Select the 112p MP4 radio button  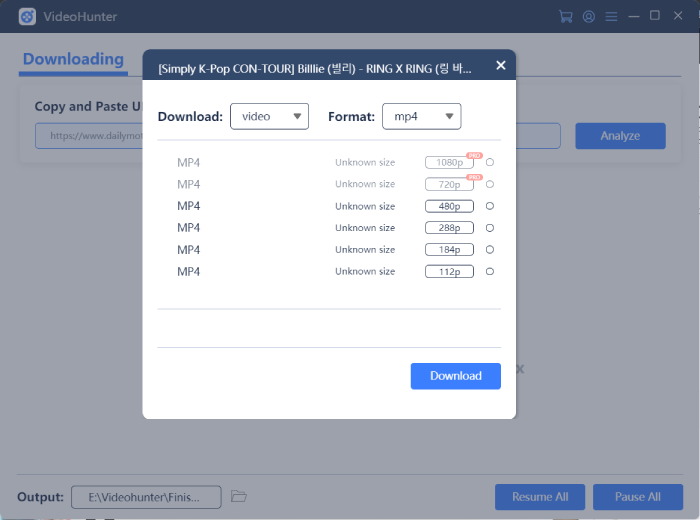tap(490, 271)
